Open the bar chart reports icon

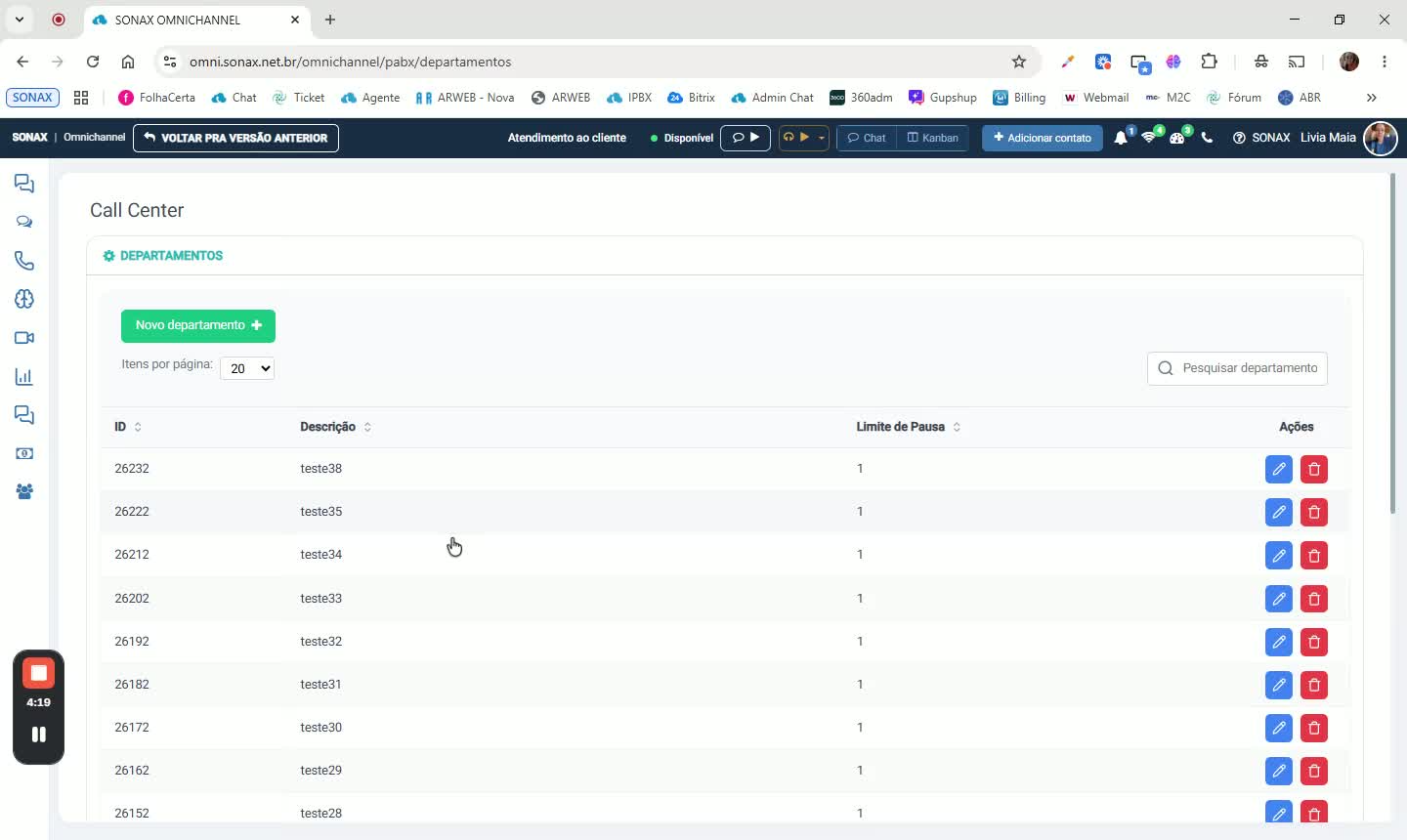24,376
